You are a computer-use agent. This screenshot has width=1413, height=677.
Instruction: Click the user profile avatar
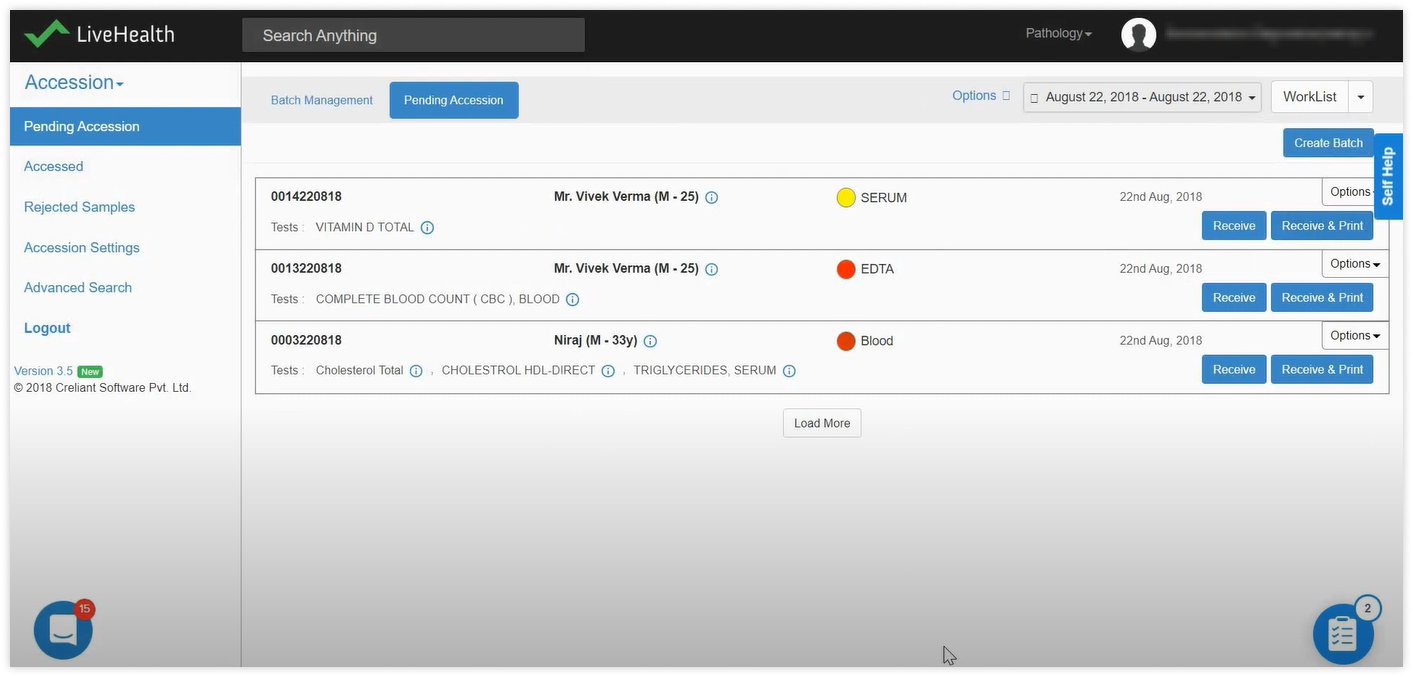point(1138,35)
